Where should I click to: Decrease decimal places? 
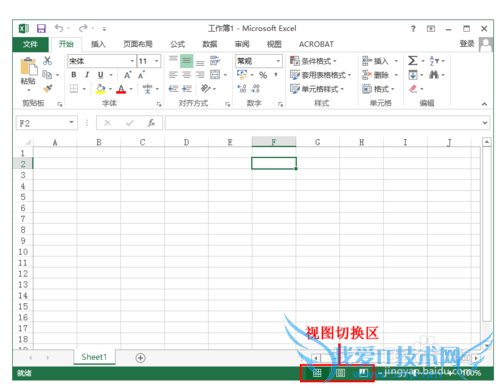tap(255, 89)
